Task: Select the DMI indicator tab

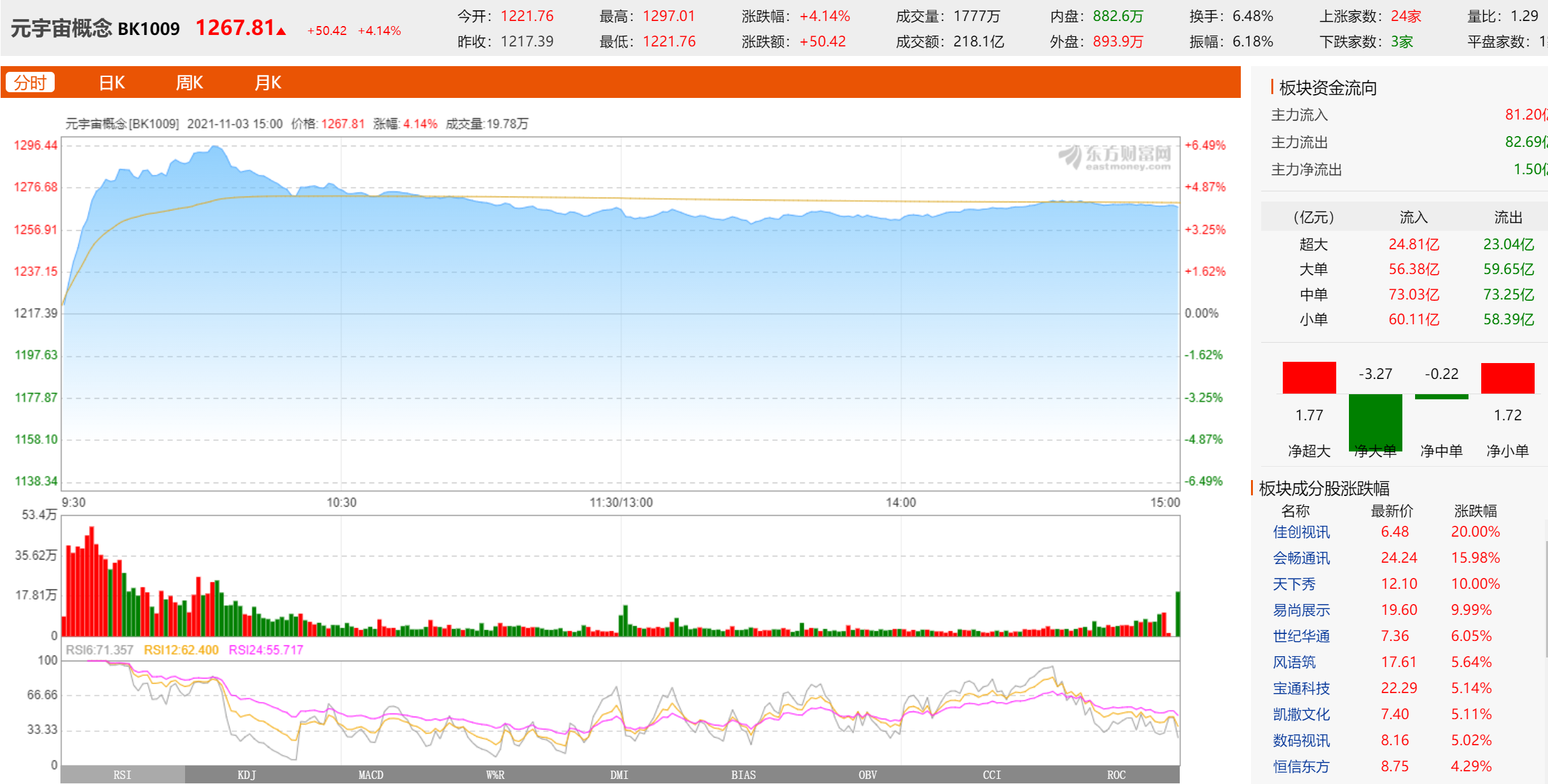Action: pos(619,774)
